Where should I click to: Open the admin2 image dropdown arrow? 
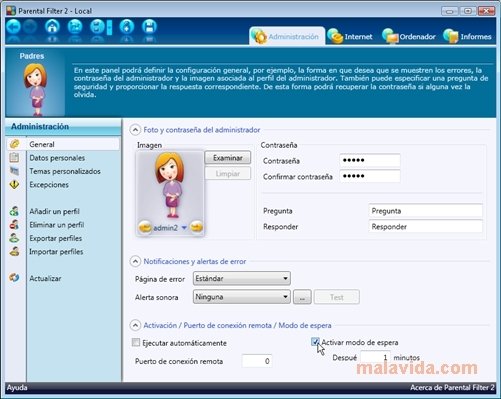click(x=184, y=228)
